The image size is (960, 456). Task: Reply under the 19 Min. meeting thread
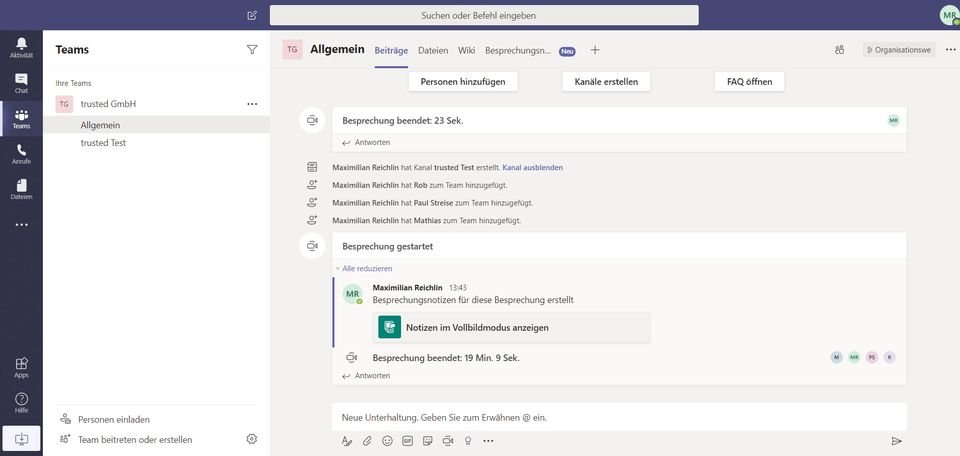point(366,376)
